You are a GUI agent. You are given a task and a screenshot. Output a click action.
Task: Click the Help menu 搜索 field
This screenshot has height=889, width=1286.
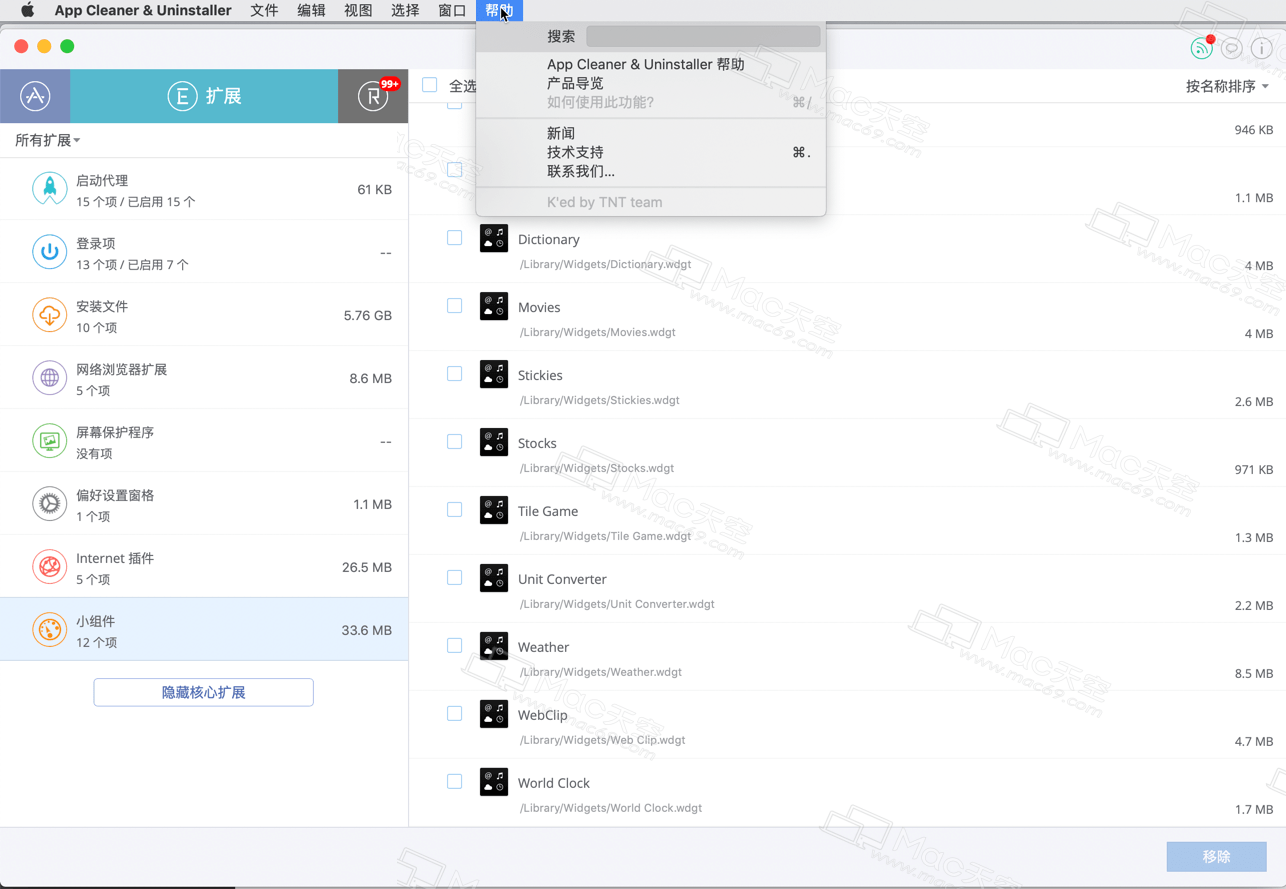703,36
